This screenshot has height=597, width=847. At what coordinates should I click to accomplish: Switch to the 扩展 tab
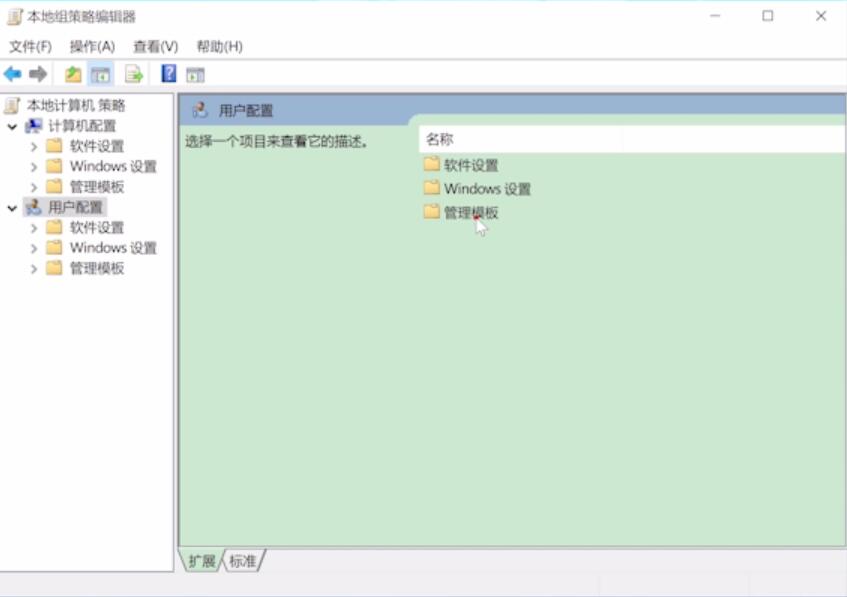pos(201,561)
